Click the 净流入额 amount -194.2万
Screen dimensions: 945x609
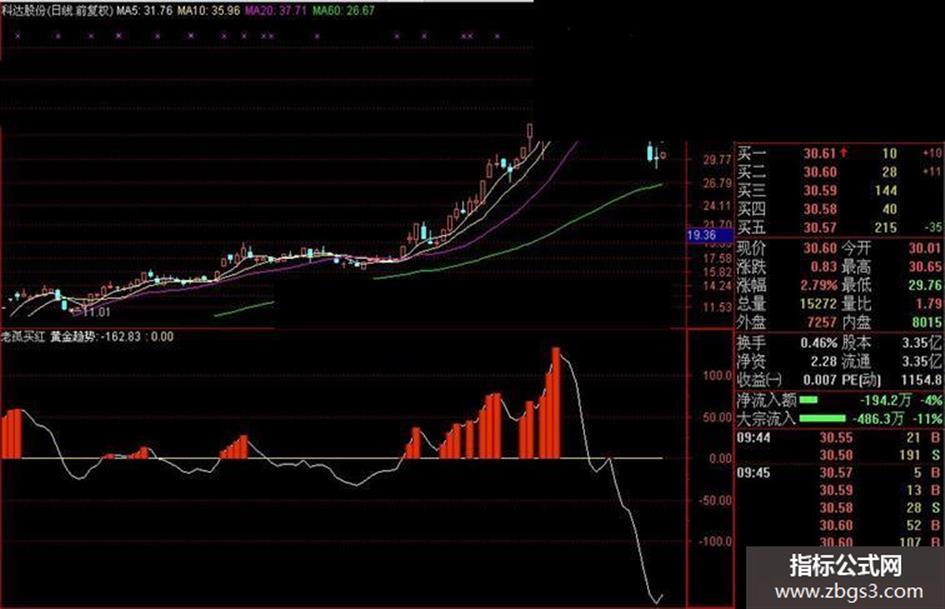pyautogui.click(x=885, y=400)
